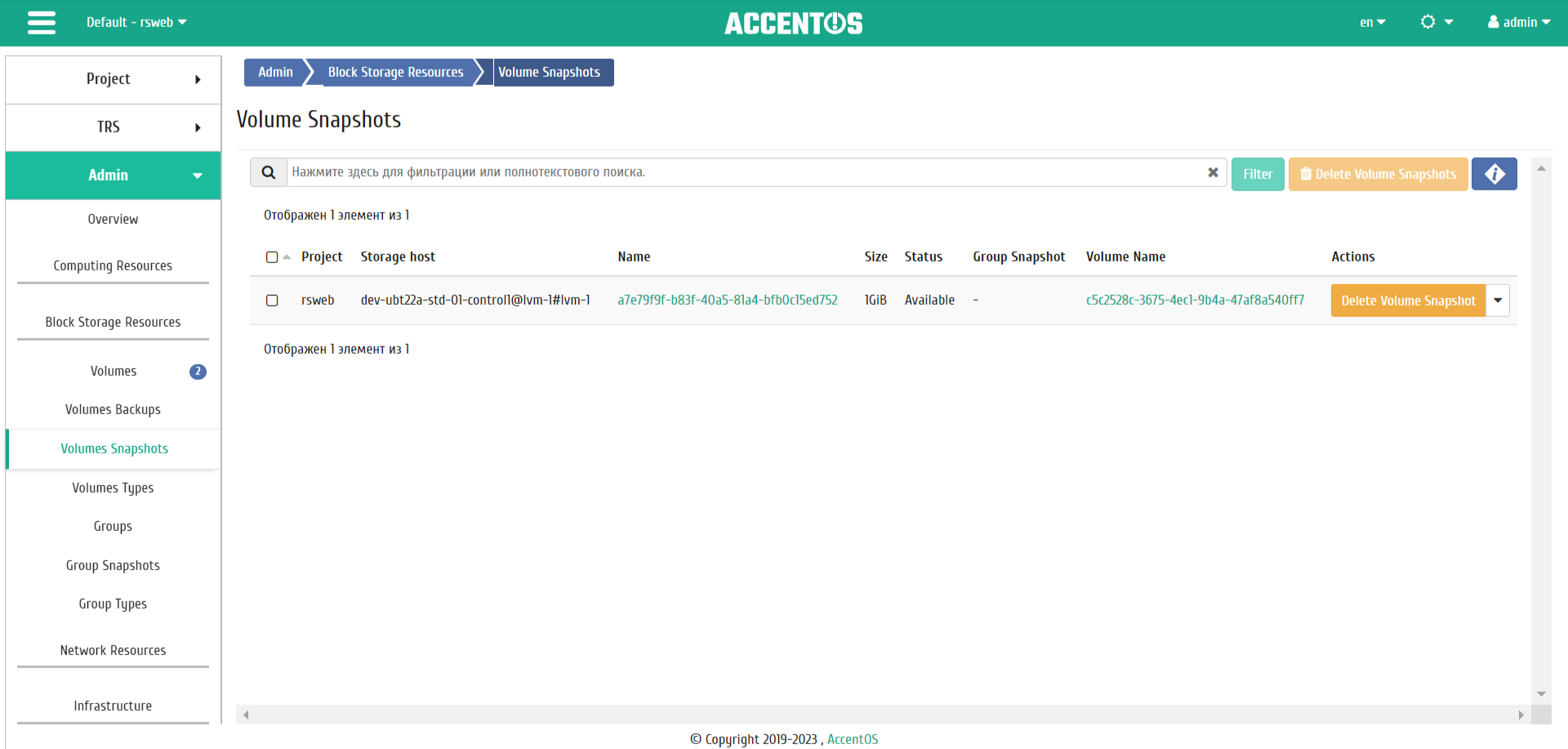Open the AccentOS footer link
The width and height of the screenshot is (1568, 749).
tap(853, 739)
